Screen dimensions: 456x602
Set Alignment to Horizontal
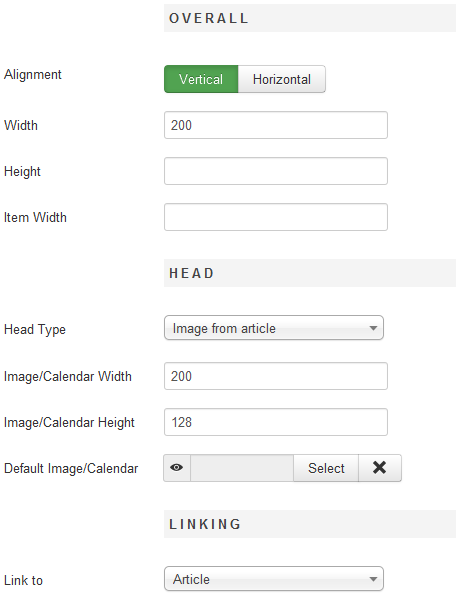pos(282,79)
